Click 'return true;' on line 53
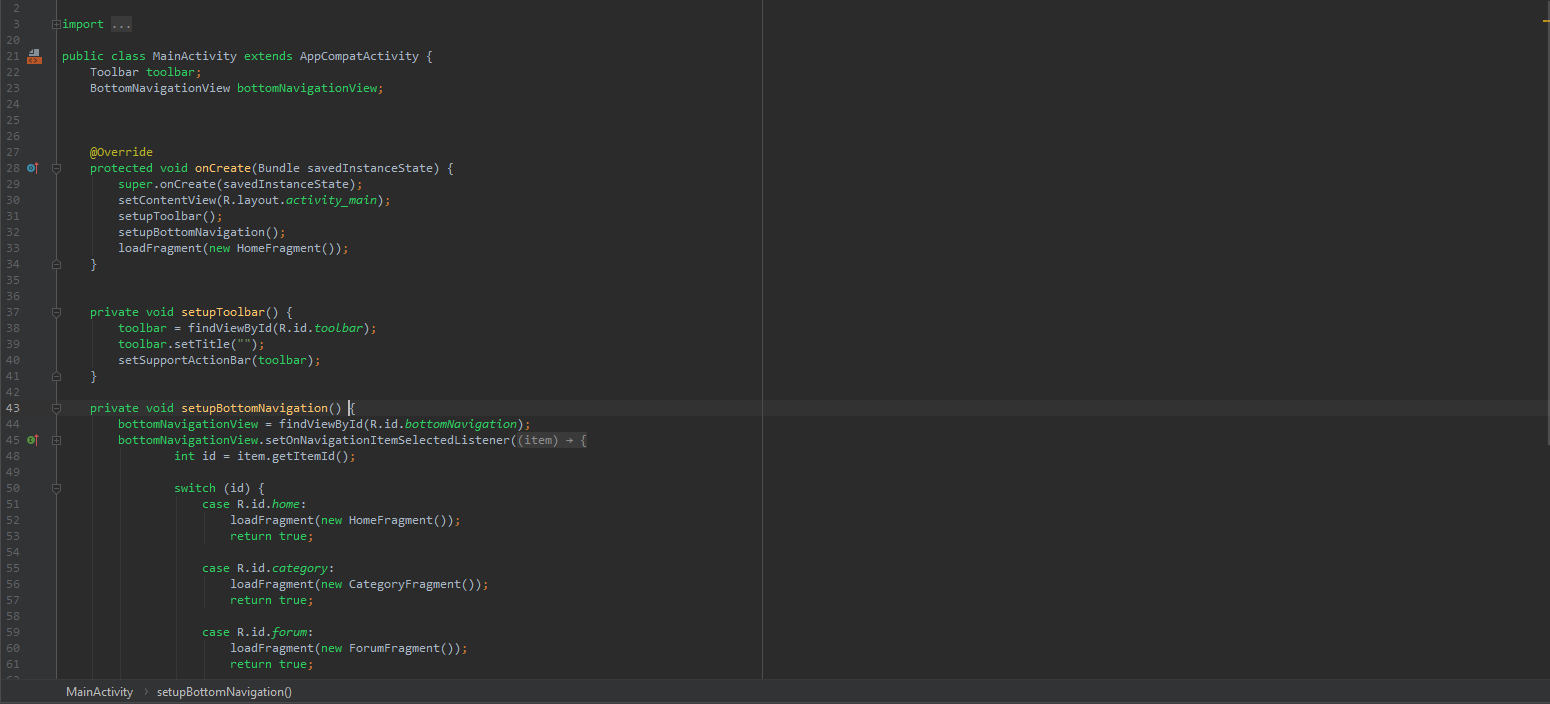 tap(272, 536)
